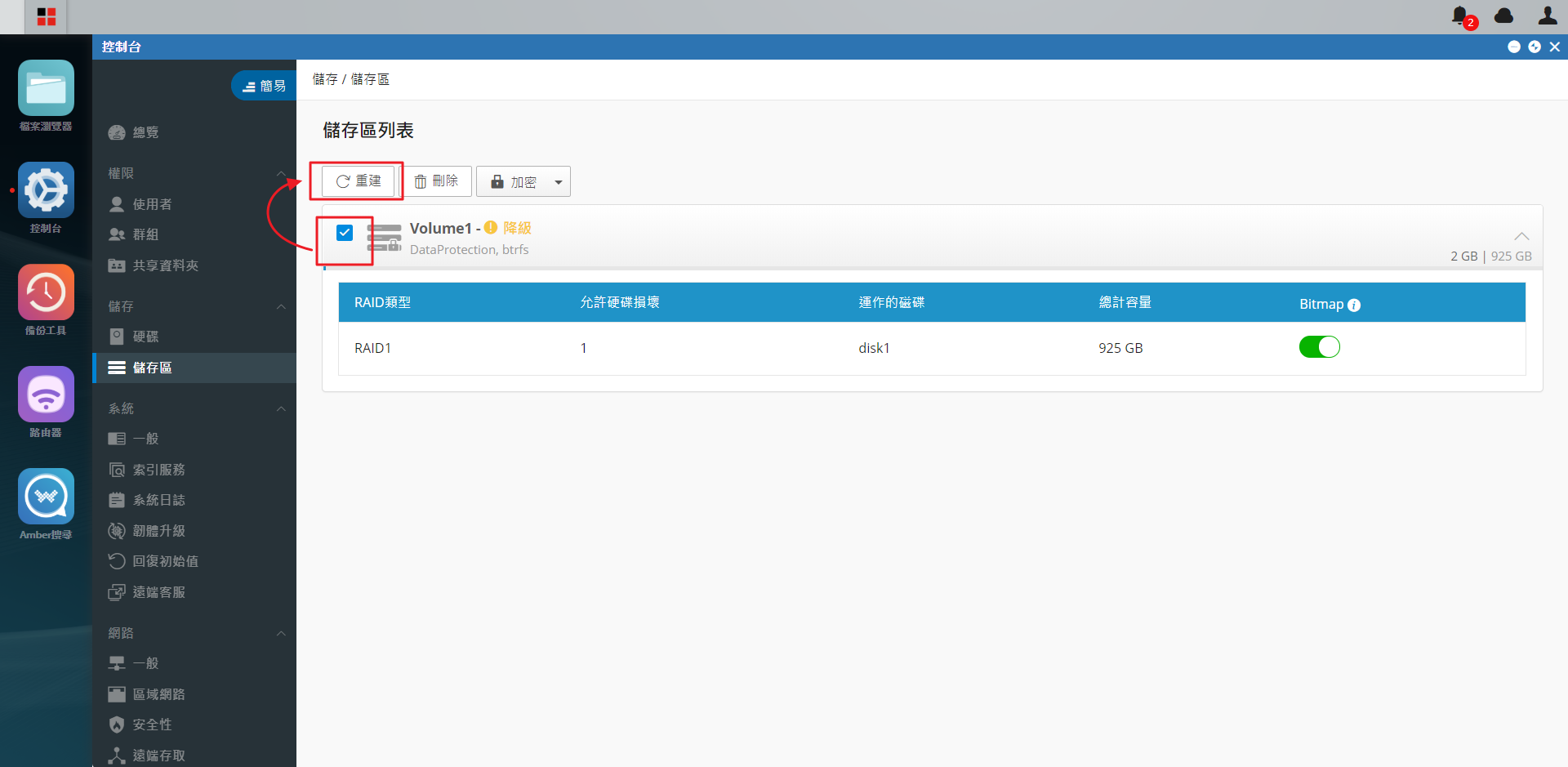
Task: Click the 允許硬碟損壞 column header
Action: 620,302
